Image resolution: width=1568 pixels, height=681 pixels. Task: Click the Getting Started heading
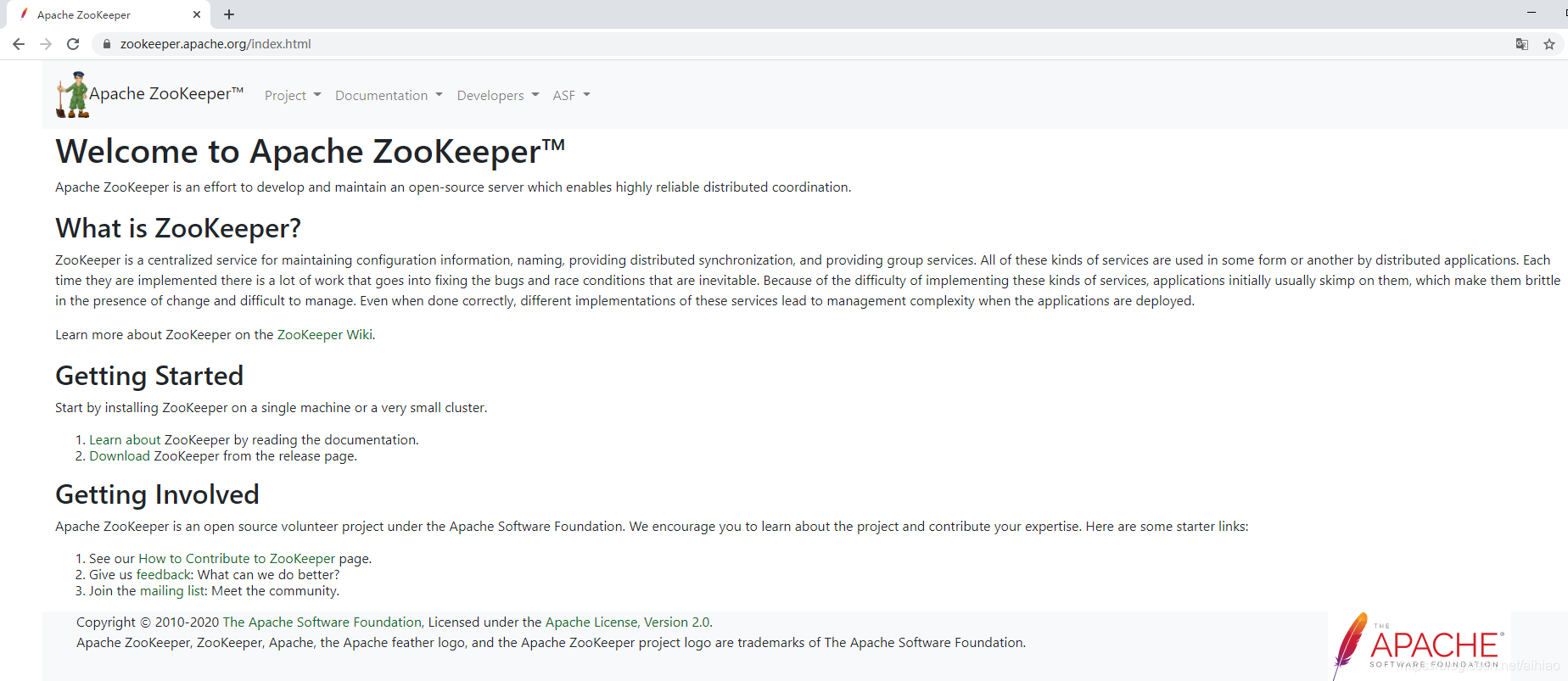pos(149,376)
